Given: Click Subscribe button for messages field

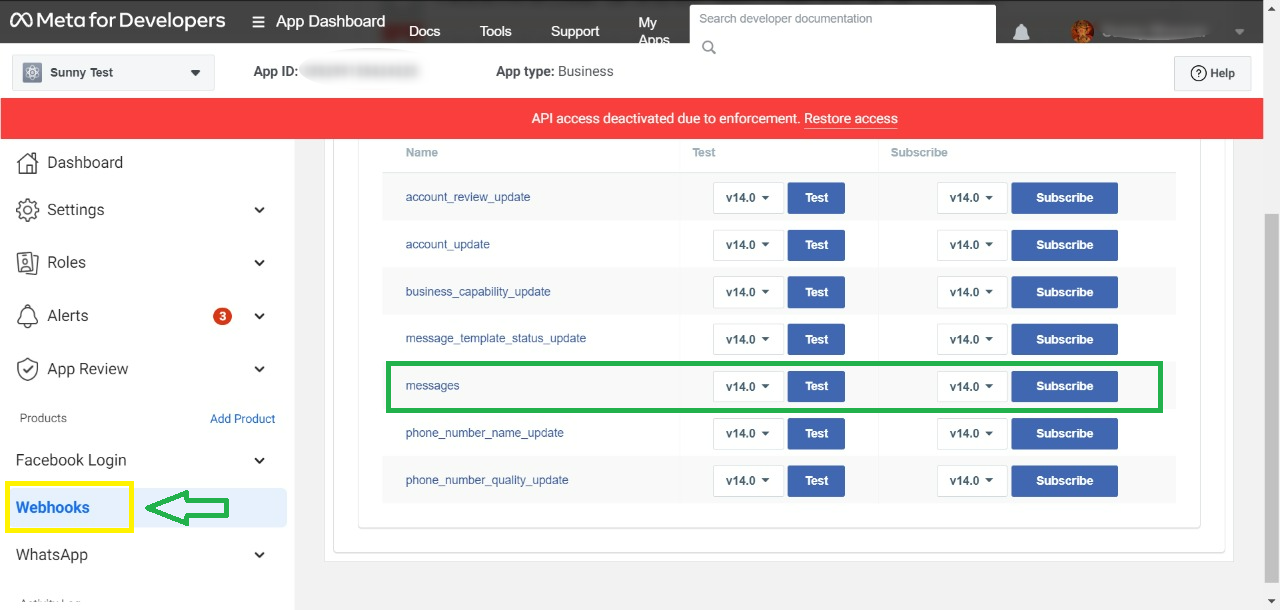Looking at the screenshot, I should (x=1064, y=387).
